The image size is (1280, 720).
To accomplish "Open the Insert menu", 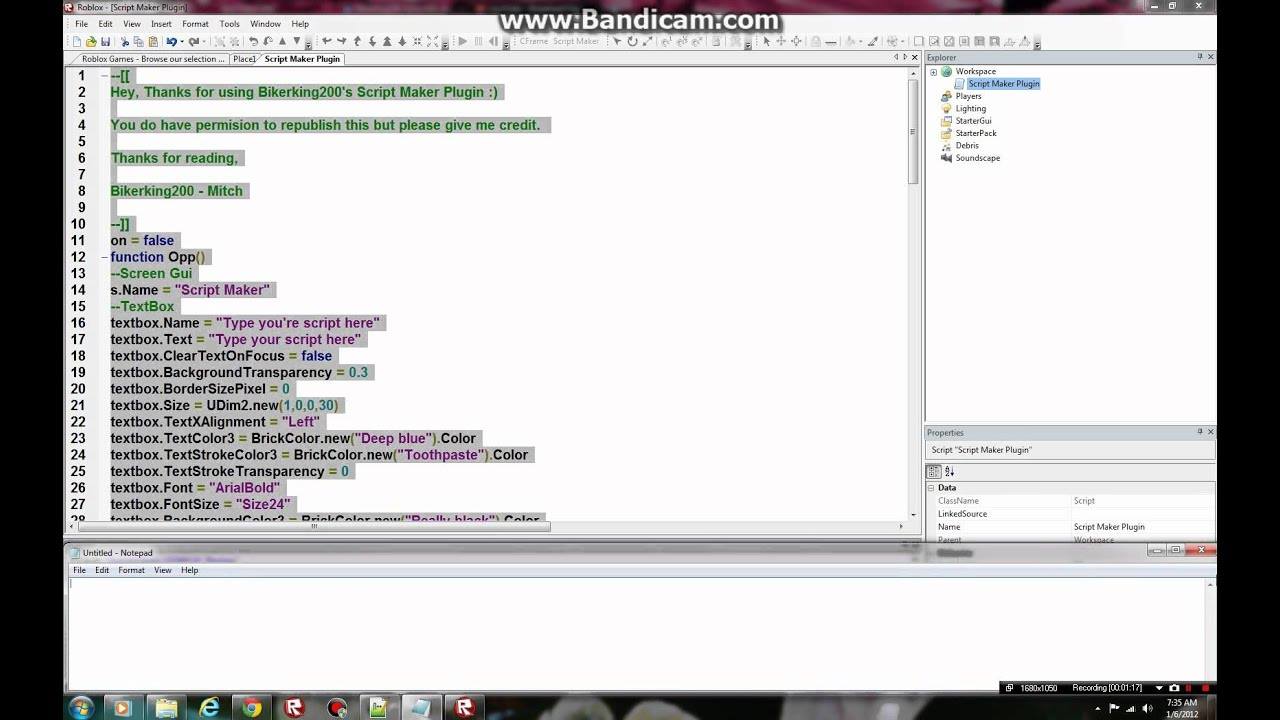I will point(161,24).
